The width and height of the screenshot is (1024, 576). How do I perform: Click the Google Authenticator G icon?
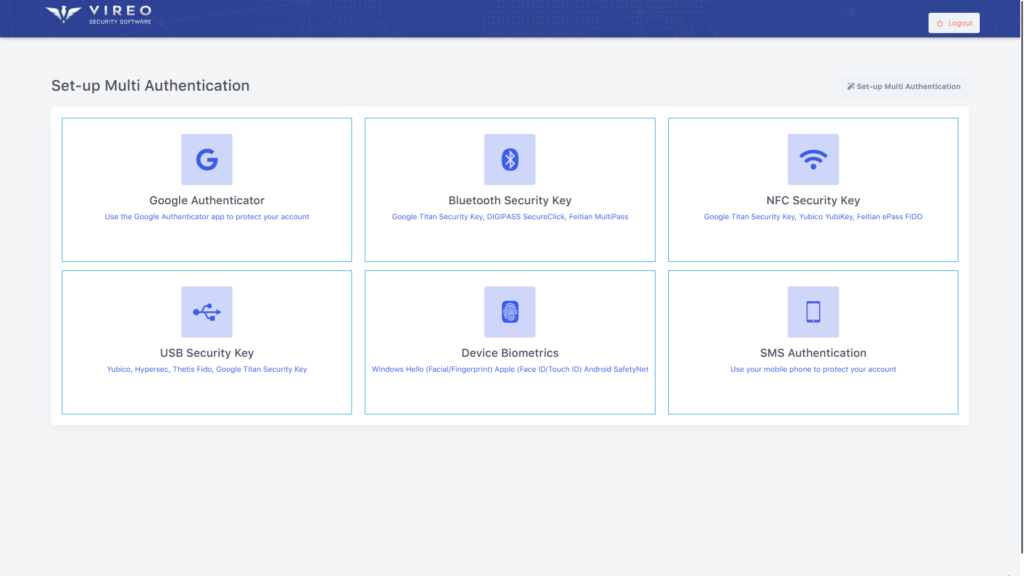(206, 159)
